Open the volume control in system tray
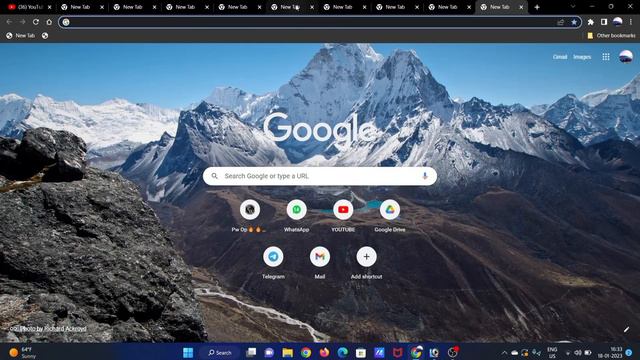This screenshot has height=360, width=640. [578, 353]
